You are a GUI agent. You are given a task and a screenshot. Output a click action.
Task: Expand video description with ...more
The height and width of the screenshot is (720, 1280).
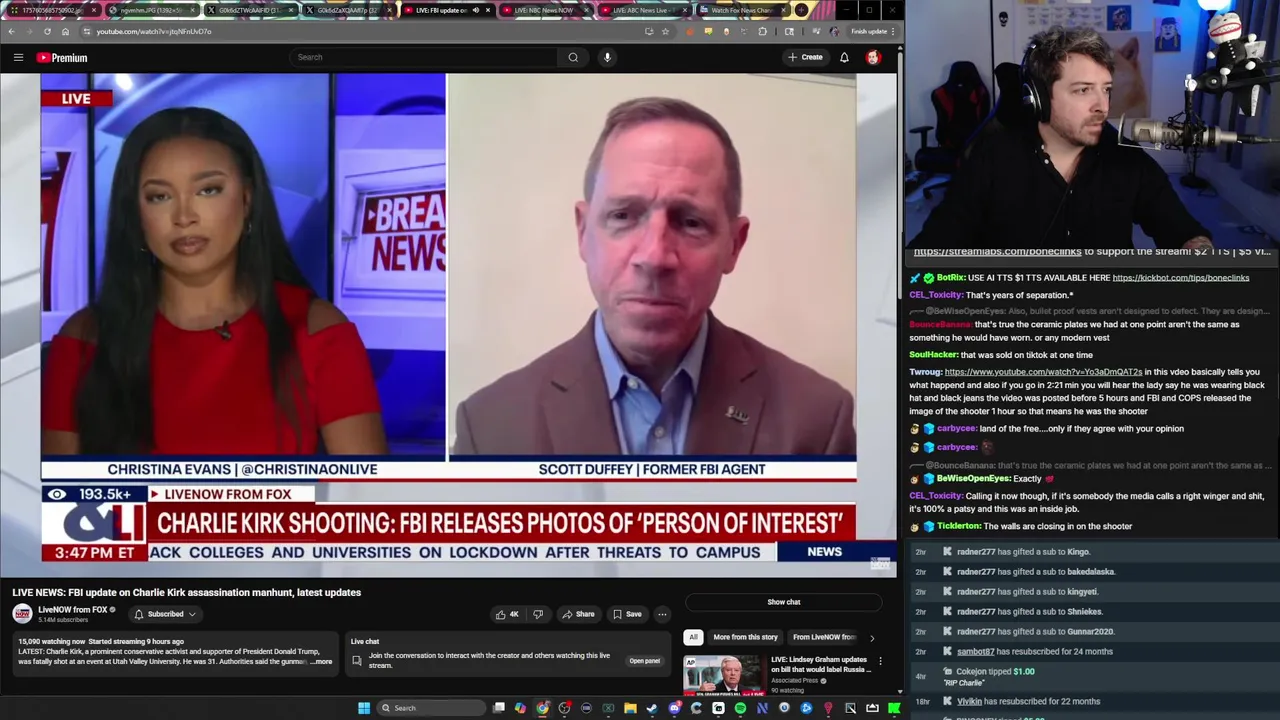[x=321, y=661]
